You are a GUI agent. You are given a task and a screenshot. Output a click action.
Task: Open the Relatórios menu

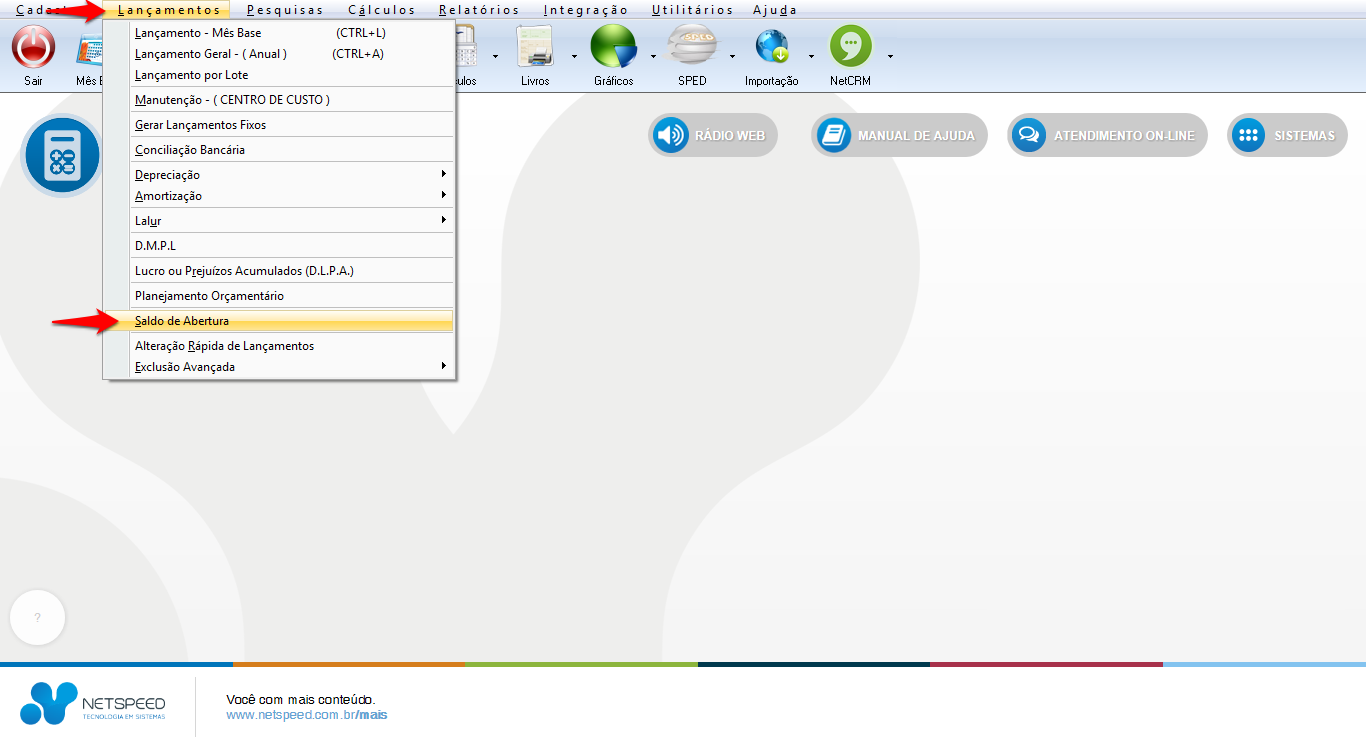(479, 10)
